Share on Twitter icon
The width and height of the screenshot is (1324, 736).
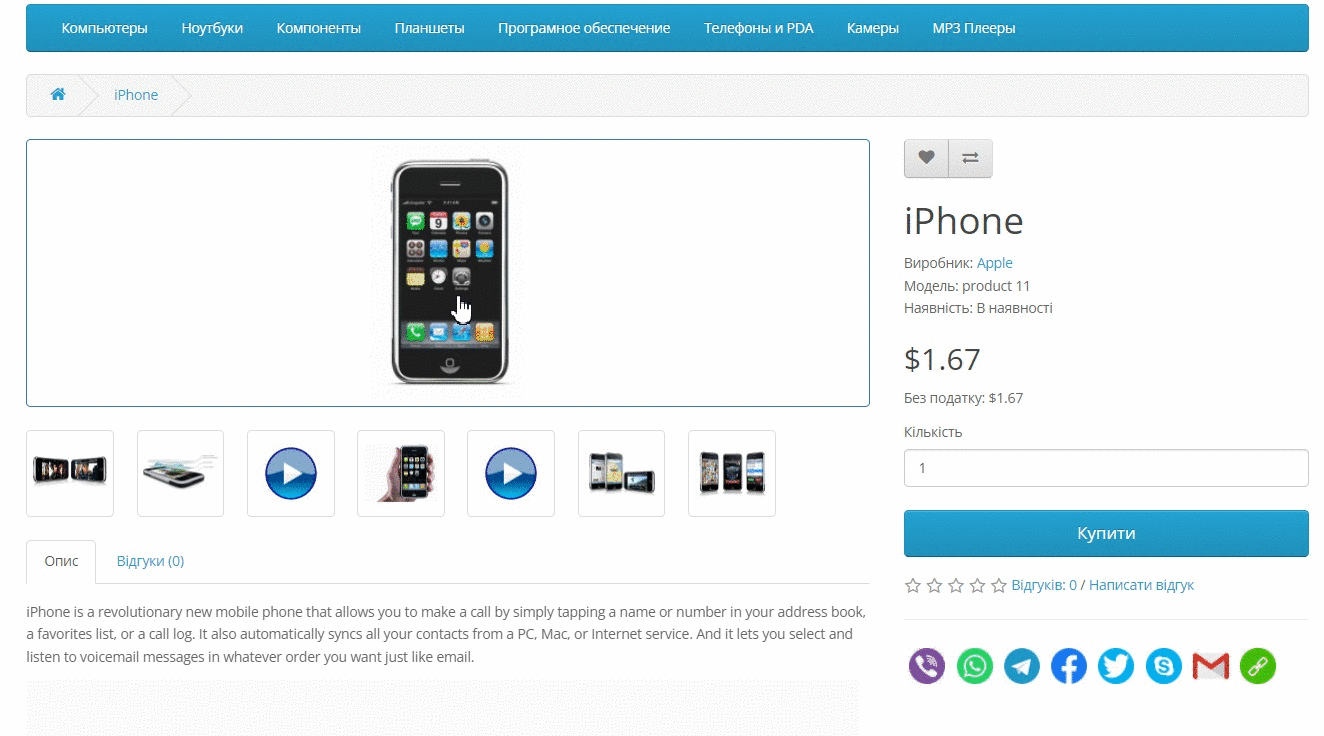[1116, 666]
